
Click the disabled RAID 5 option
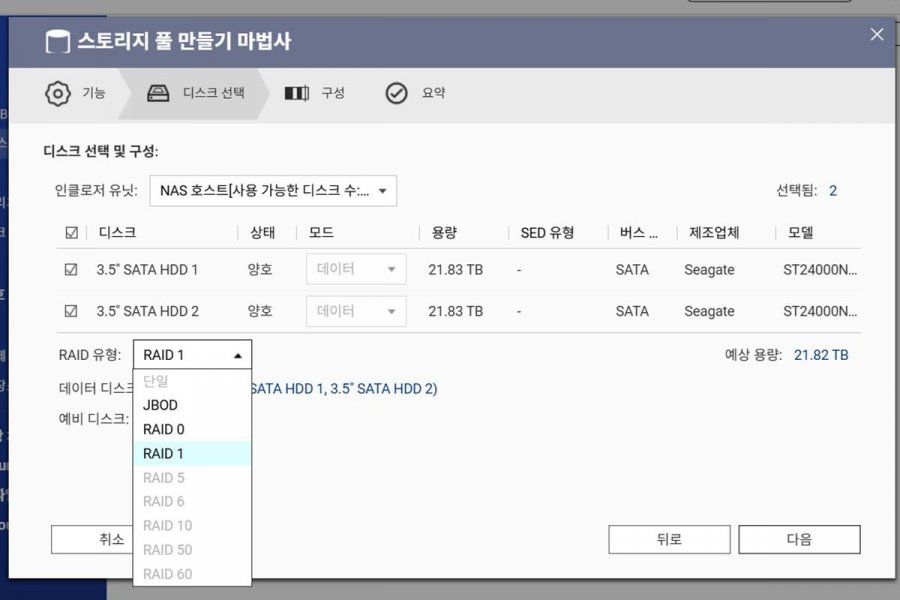pyautogui.click(x=192, y=478)
